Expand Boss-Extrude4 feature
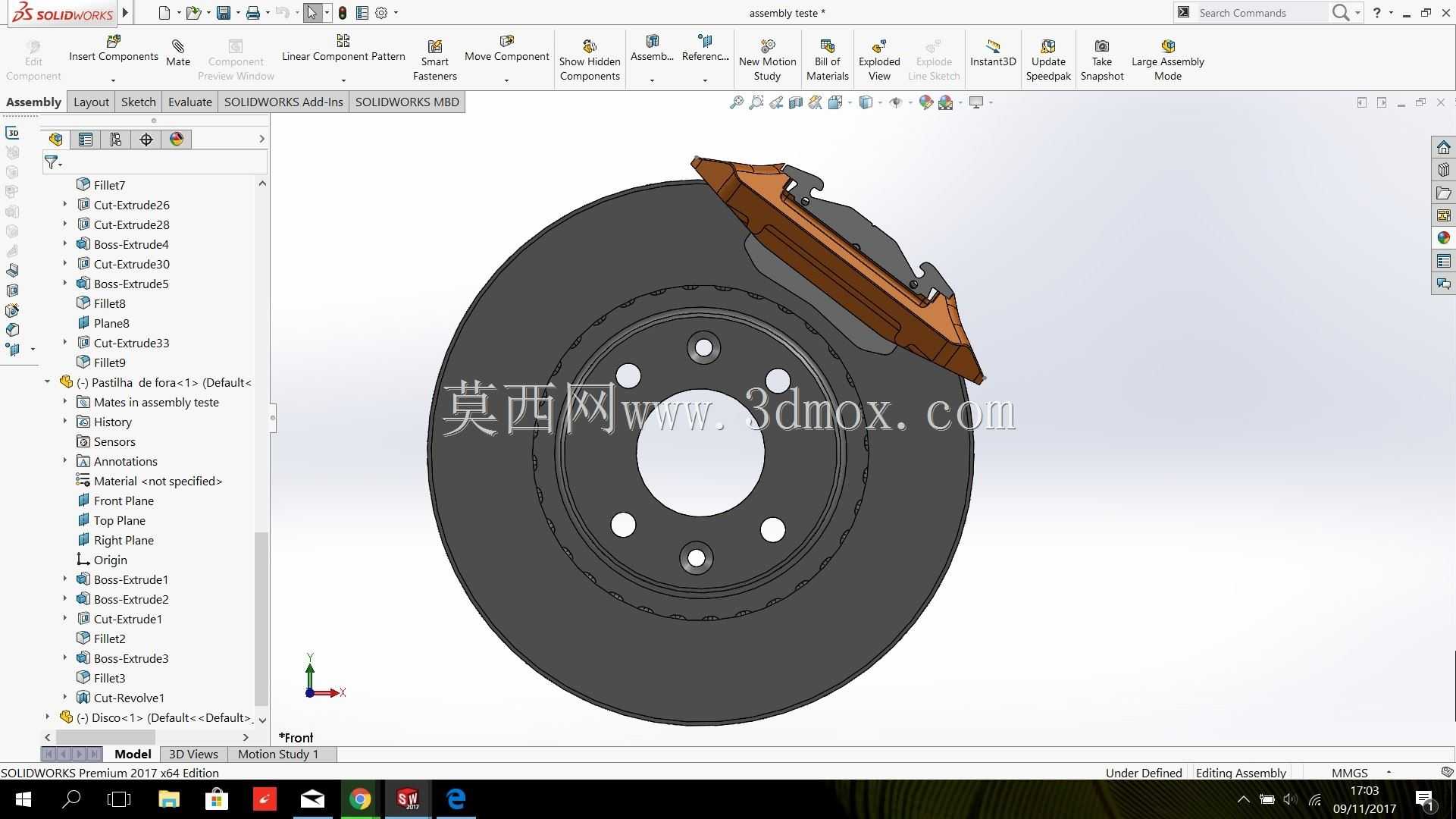The height and width of the screenshot is (819, 1456). pos(65,244)
